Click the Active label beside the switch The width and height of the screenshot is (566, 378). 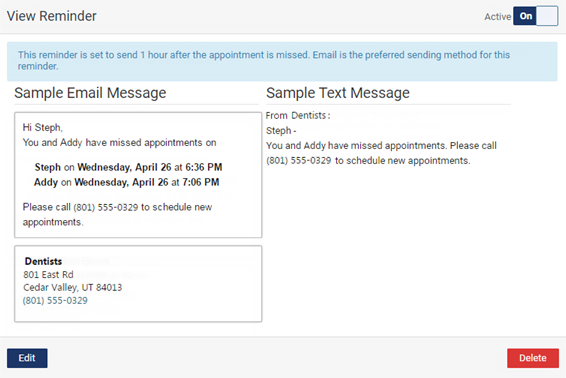point(497,17)
